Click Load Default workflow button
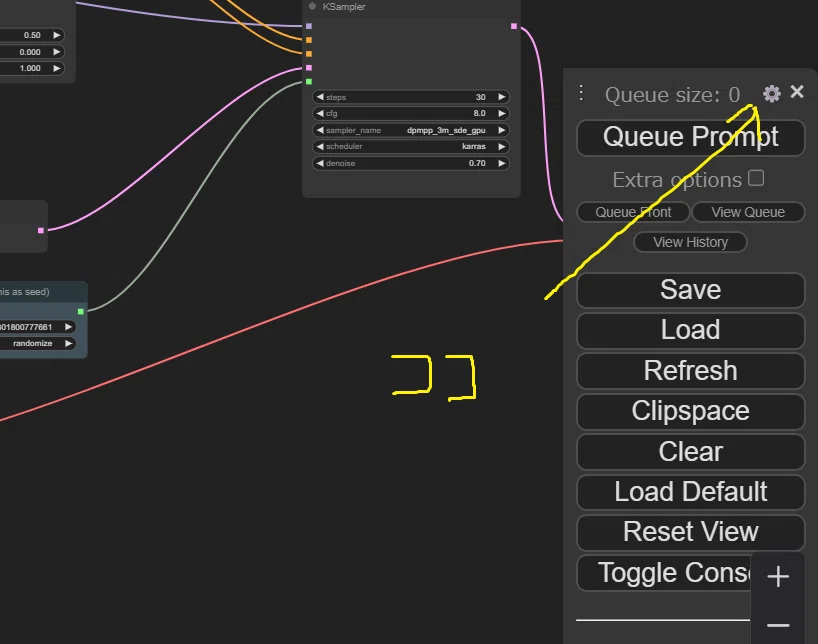The image size is (818, 644). pyautogui.click(x=691, y=492)
